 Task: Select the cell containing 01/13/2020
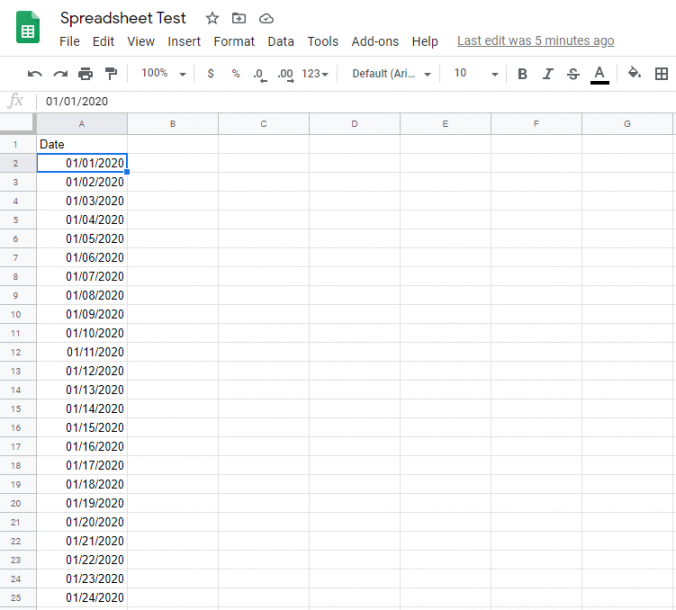82,390
